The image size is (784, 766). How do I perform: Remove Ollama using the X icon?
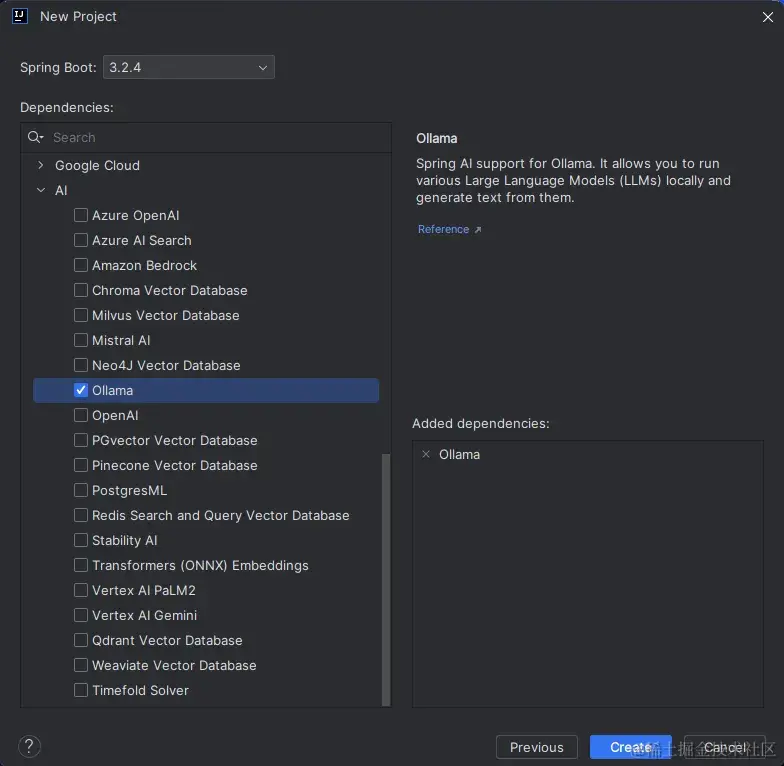(x=426, y=454)
